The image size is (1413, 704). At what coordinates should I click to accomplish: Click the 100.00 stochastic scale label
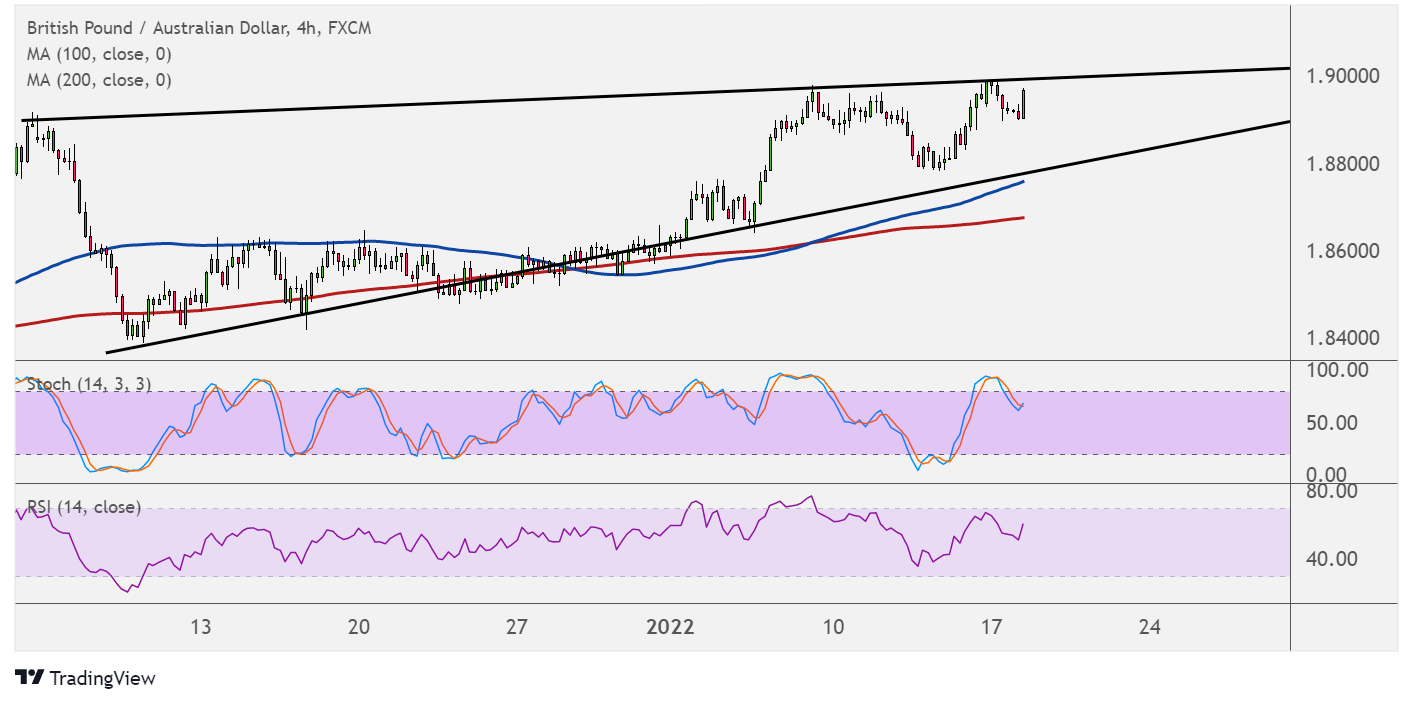coord(1337,370)
